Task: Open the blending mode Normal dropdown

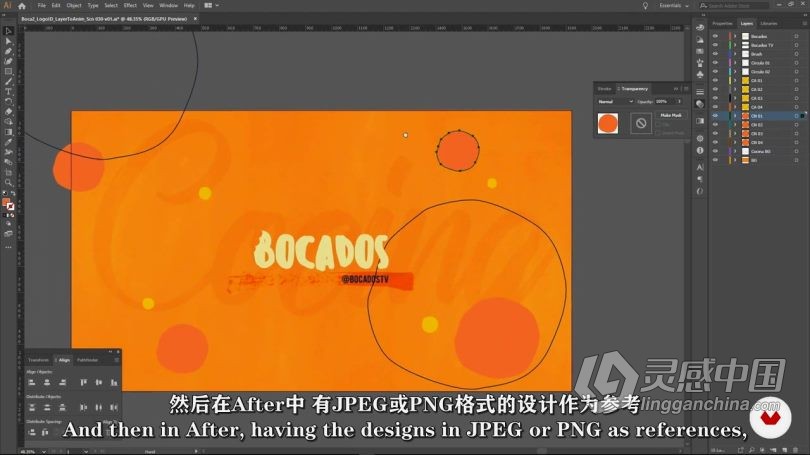Action: (x=615, y=102)
